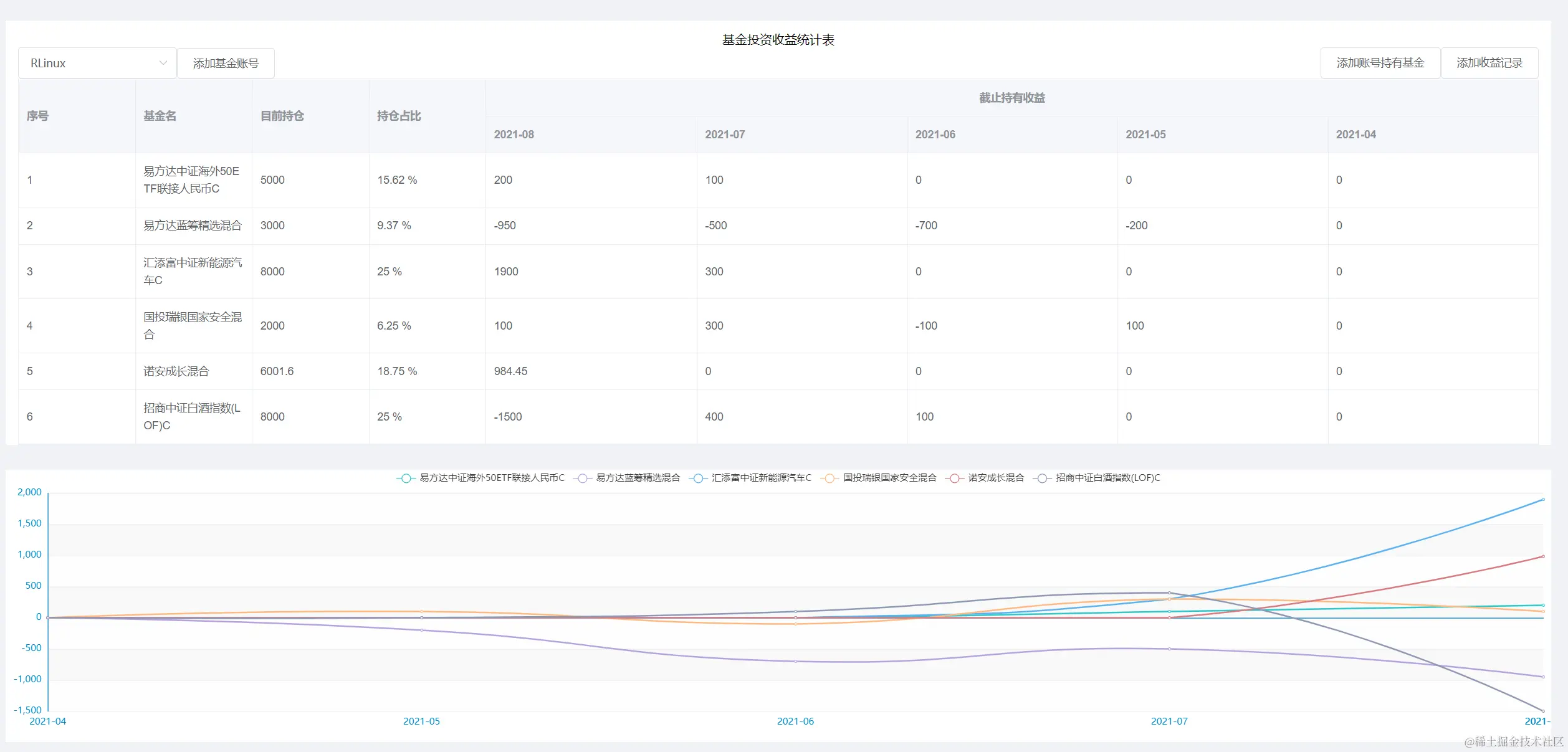The width and height of the screenshot is (1568, 752).
Task: Select the 诺安成长混合 table row name
Action: [176, 371]
